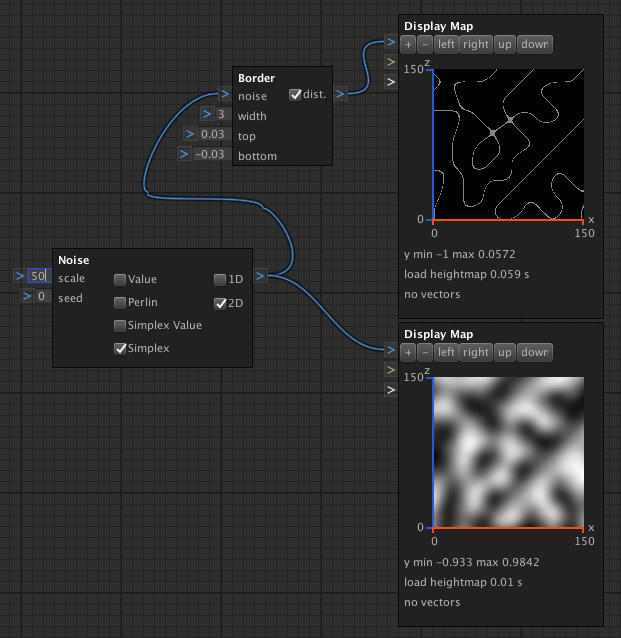Click the Noise node seed input port

(27, 296)
